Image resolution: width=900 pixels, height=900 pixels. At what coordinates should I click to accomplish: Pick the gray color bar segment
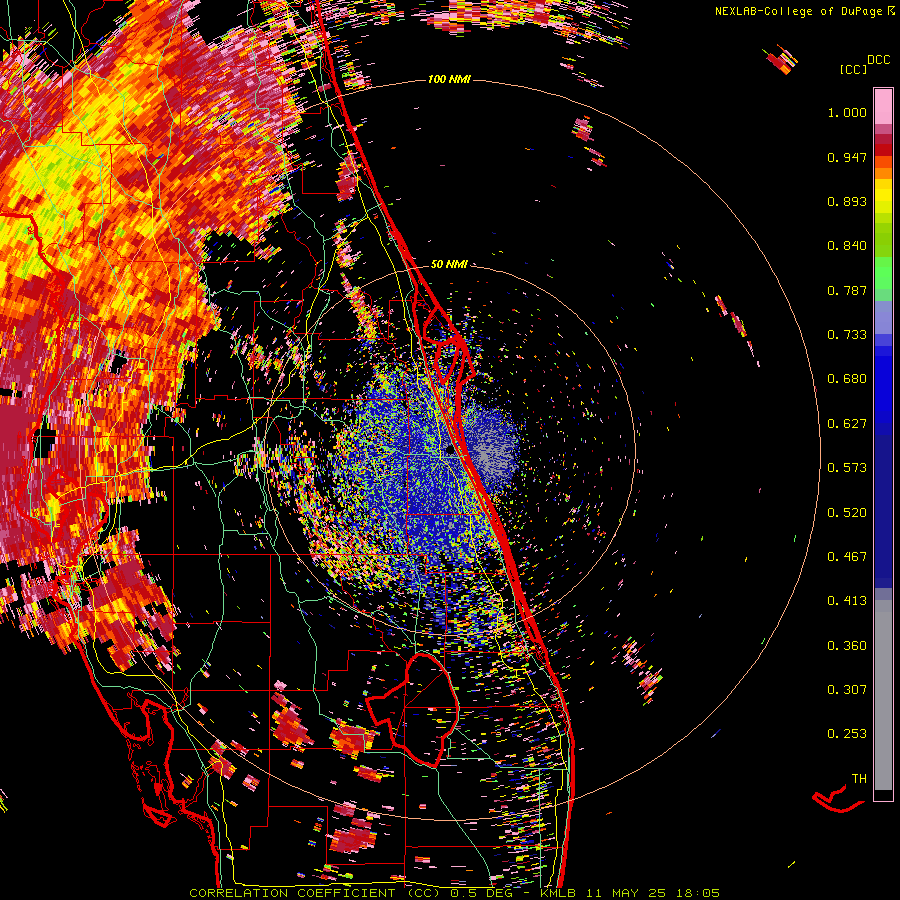click(x=883, y=695)
